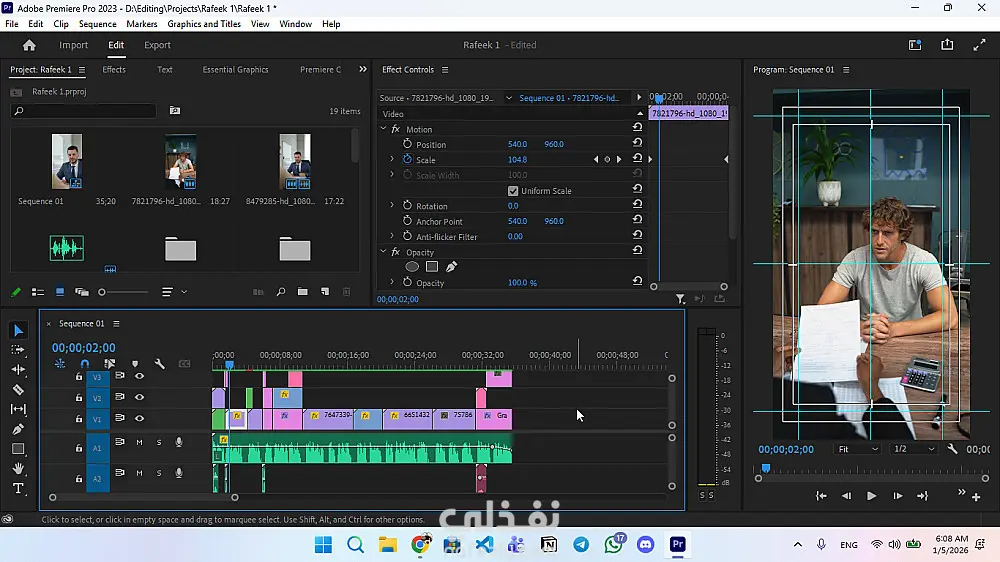
Task: Mute audio track A1
Action: coord(139,443)
